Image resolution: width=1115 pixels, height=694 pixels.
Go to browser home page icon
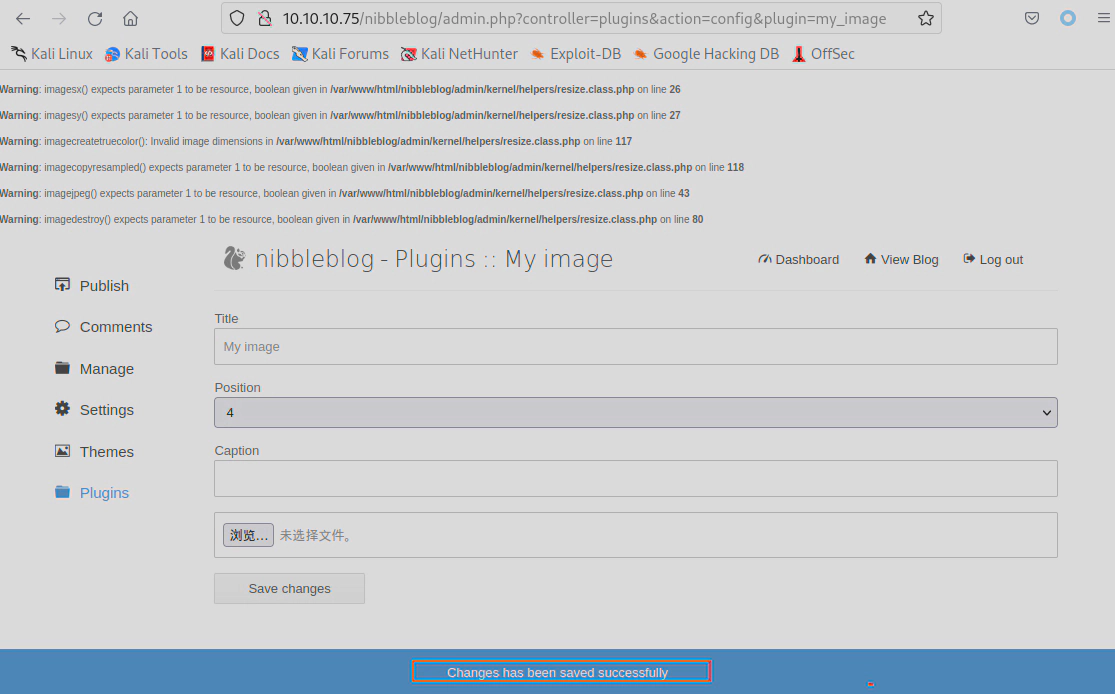click(130, 18)
